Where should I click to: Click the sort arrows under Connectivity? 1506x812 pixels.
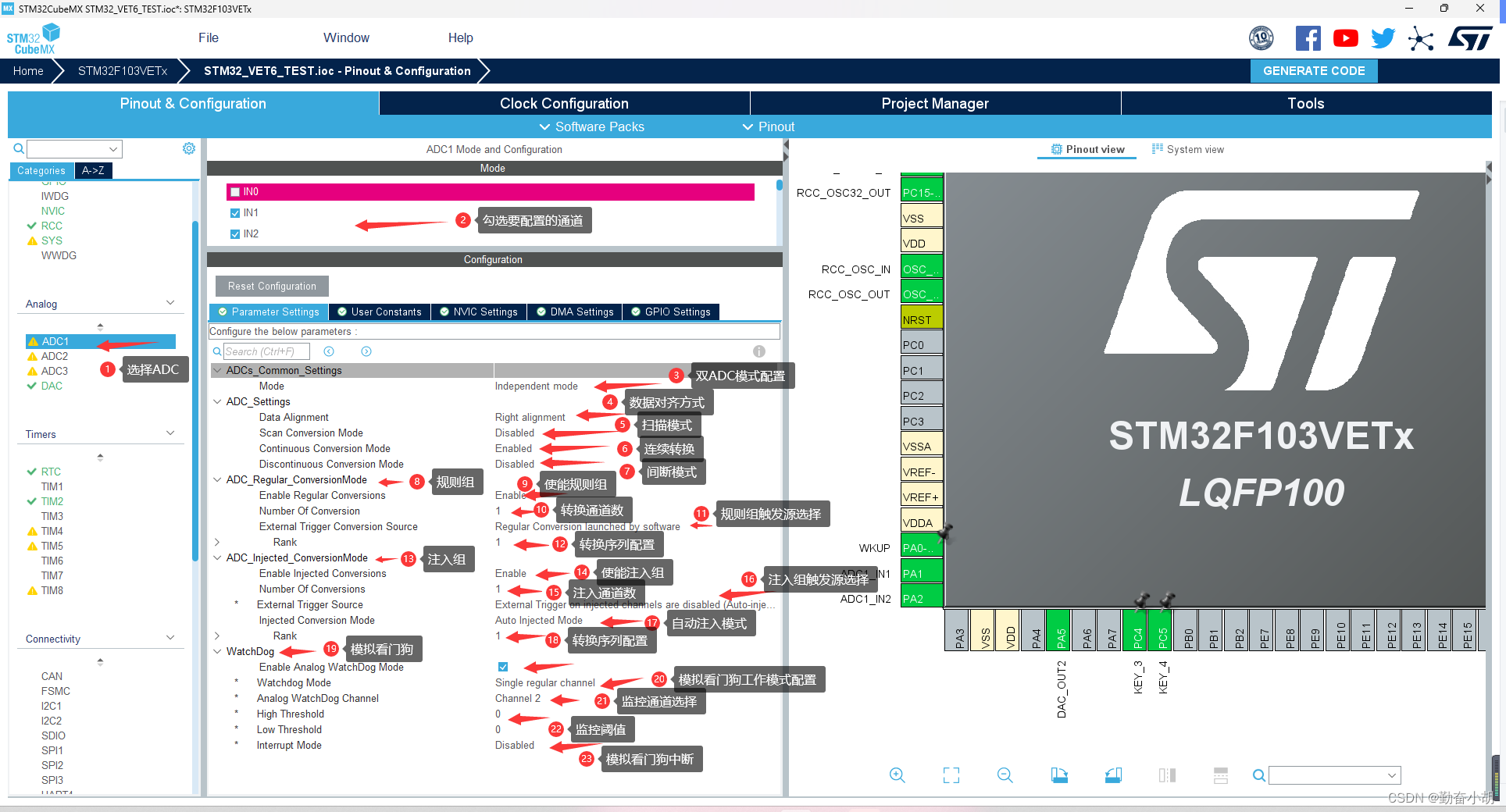click(100, 661)
